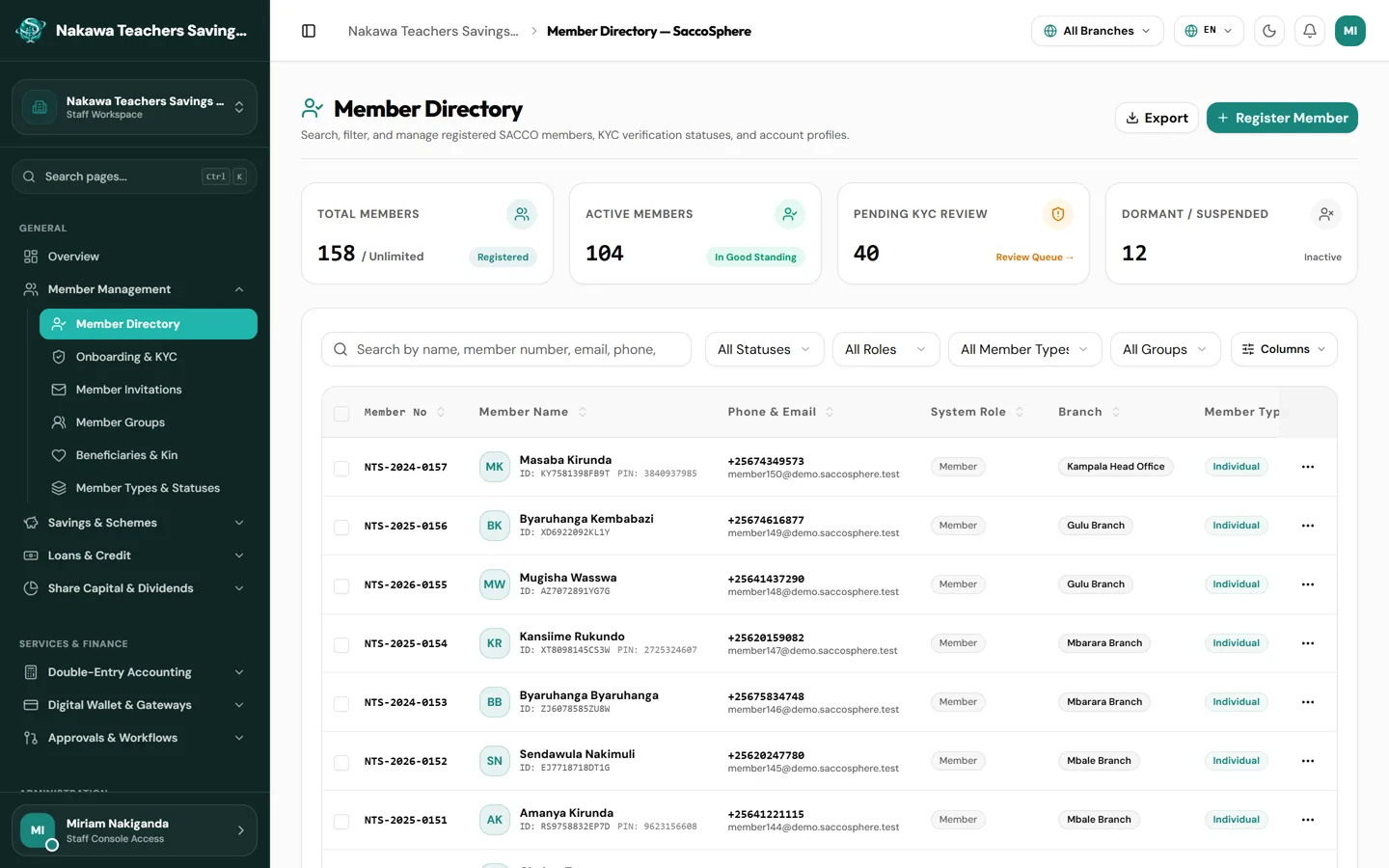Toggle the select-all members checkbox

(x=341, y=414)
